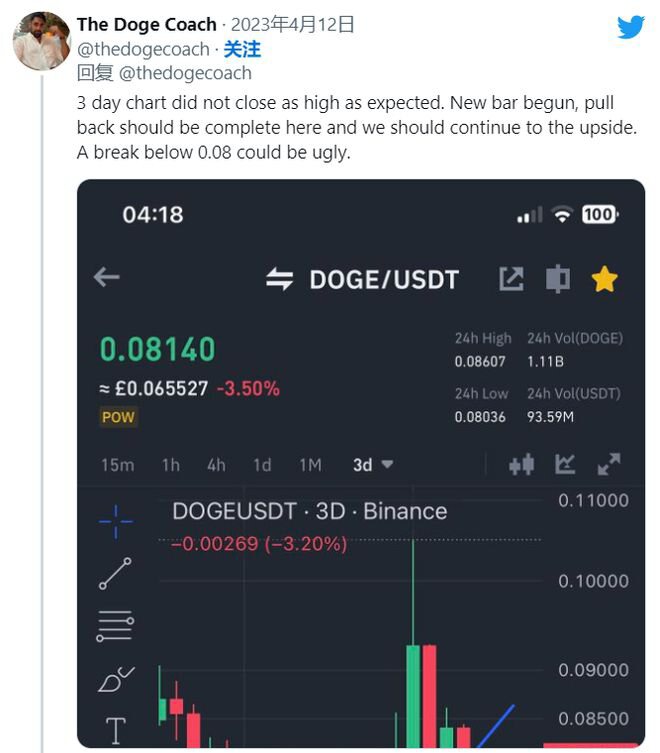The width and height of the screenshot is (660, 753).
Task: Open the chart indicators icon
Action: tap(565, 464)
